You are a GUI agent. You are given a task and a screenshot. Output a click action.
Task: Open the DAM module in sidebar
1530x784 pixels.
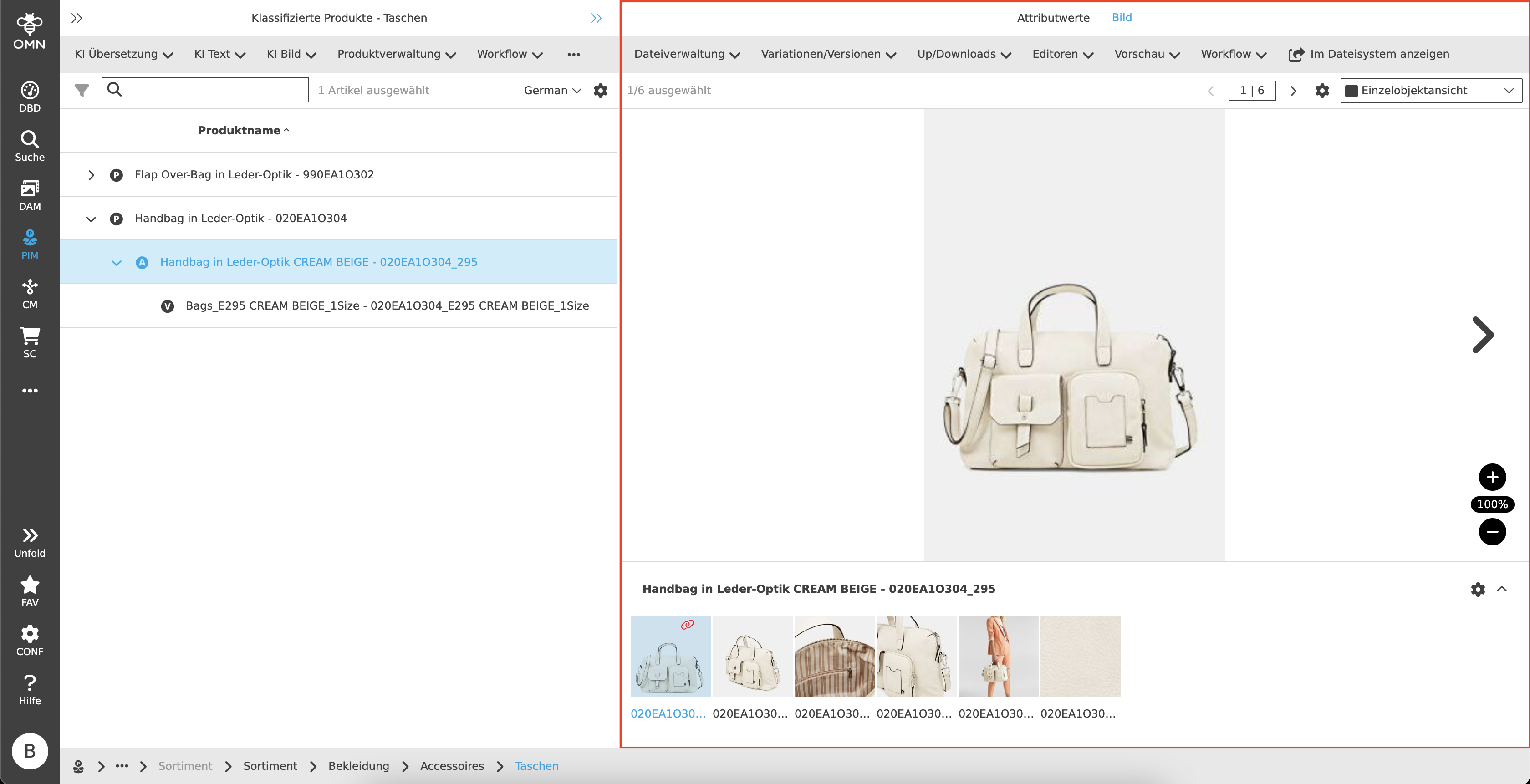pyautogui.click(x=30, y=195)
